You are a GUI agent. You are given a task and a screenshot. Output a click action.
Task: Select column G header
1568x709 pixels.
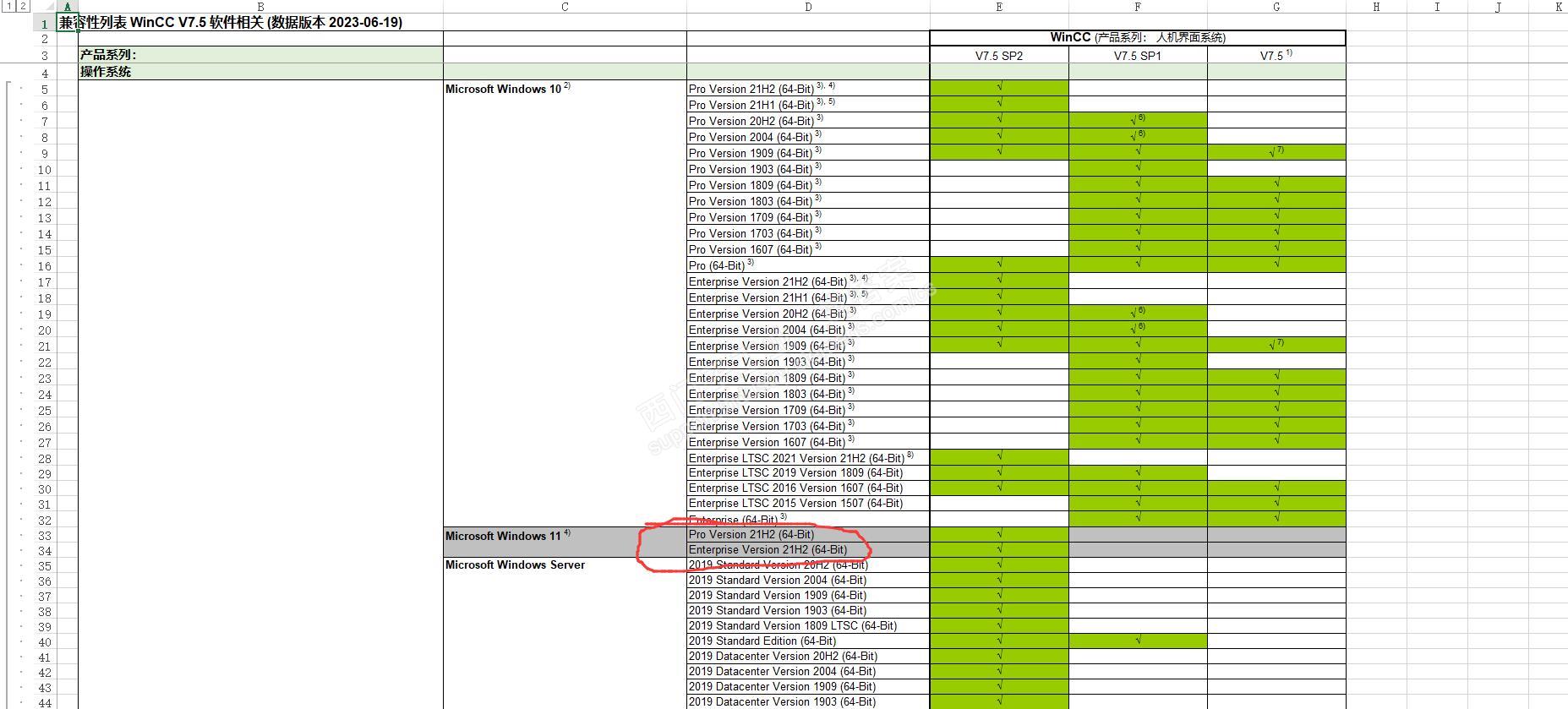[1276, 7]
